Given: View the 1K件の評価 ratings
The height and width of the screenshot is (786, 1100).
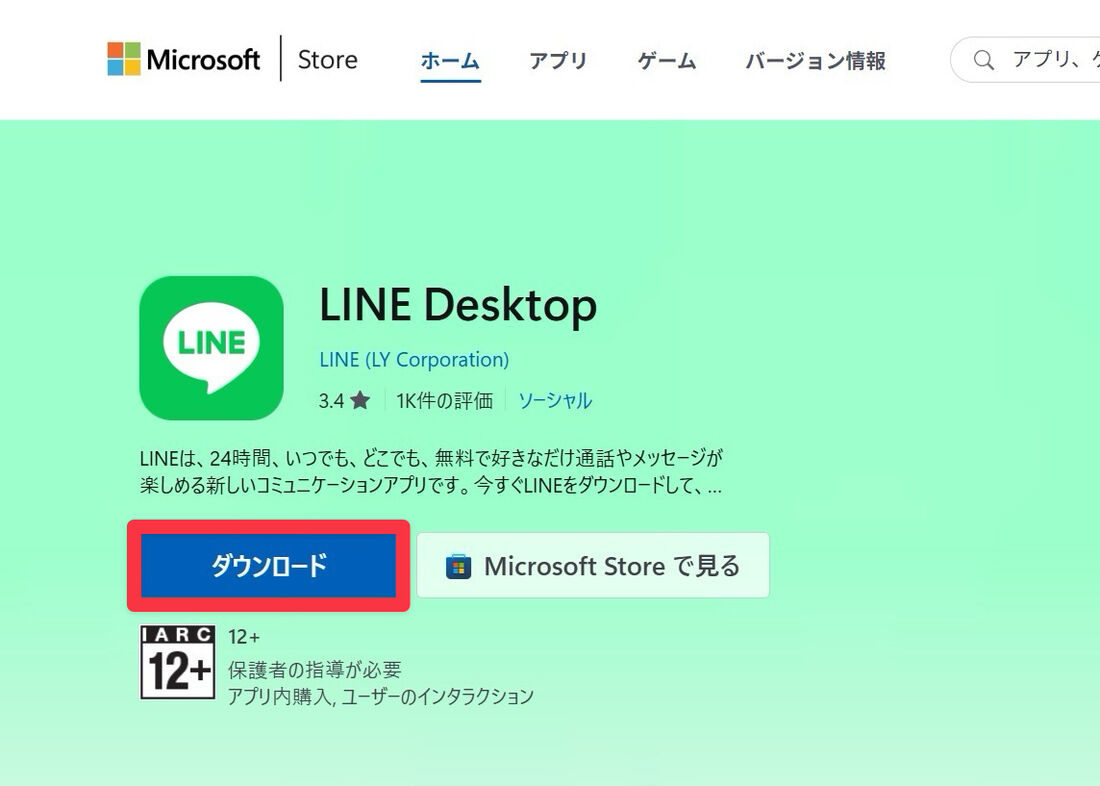Looking at the screenshot, I should (x=446, y=400).
